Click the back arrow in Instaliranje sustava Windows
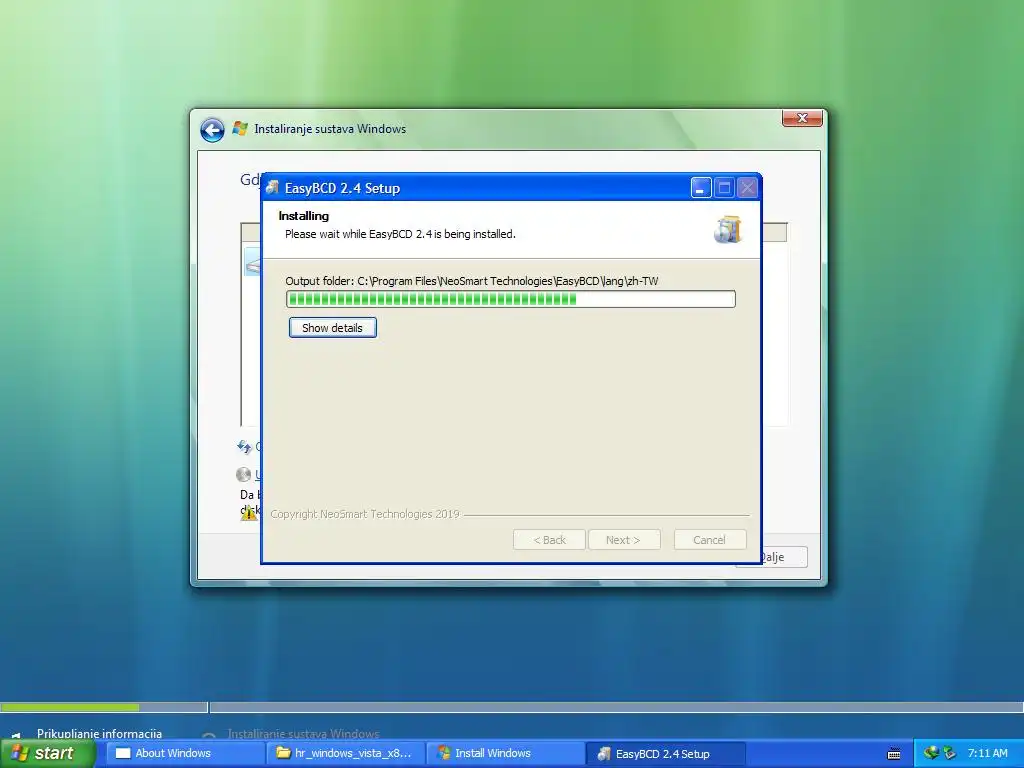Viewport: 1024px width, 768px height. click(212, 129)
